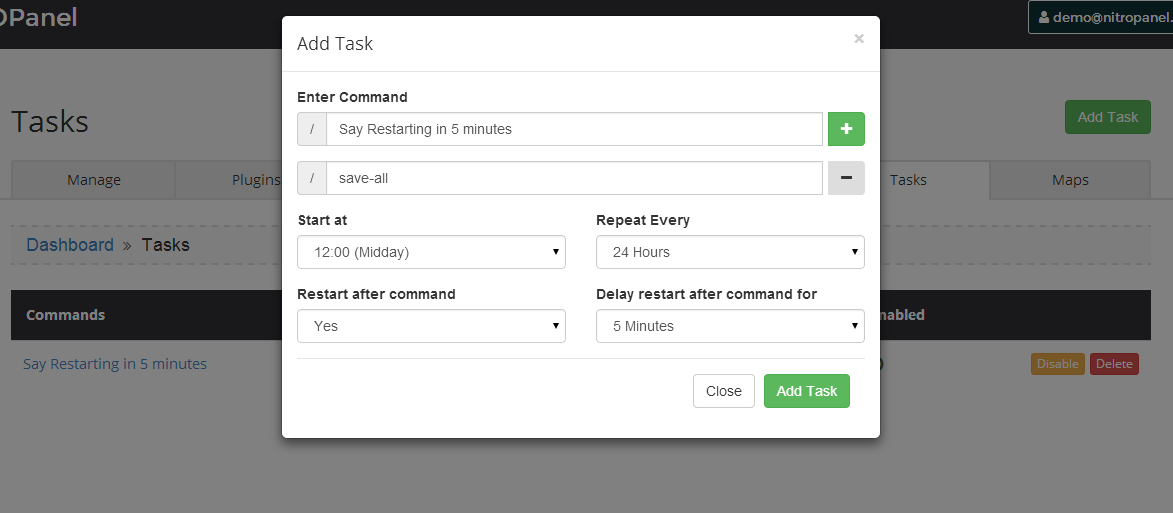Screen dimensions: 1173x513
Task: Click the user icon beside demo@nitropanel
Action: [1044, 17]
